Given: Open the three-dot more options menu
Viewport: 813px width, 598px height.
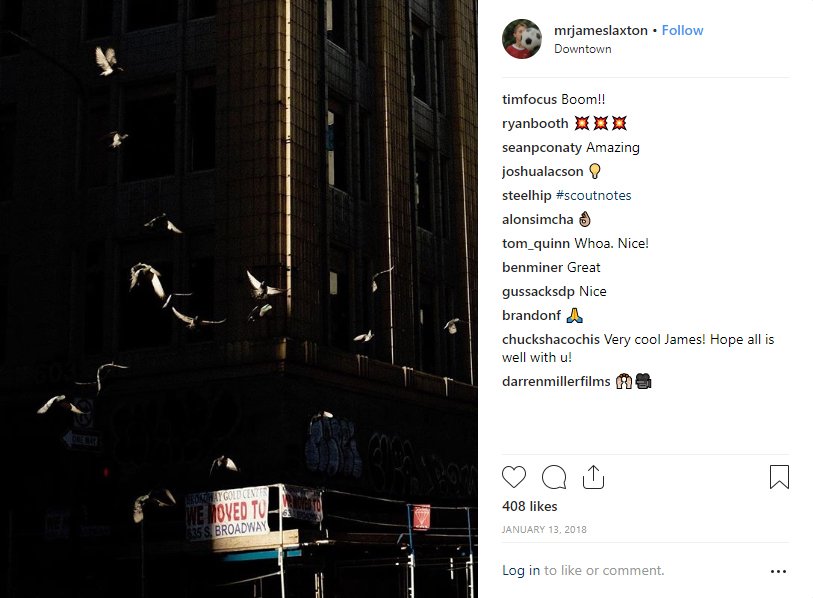Looking at the screenshot, I should click(778, 572).
